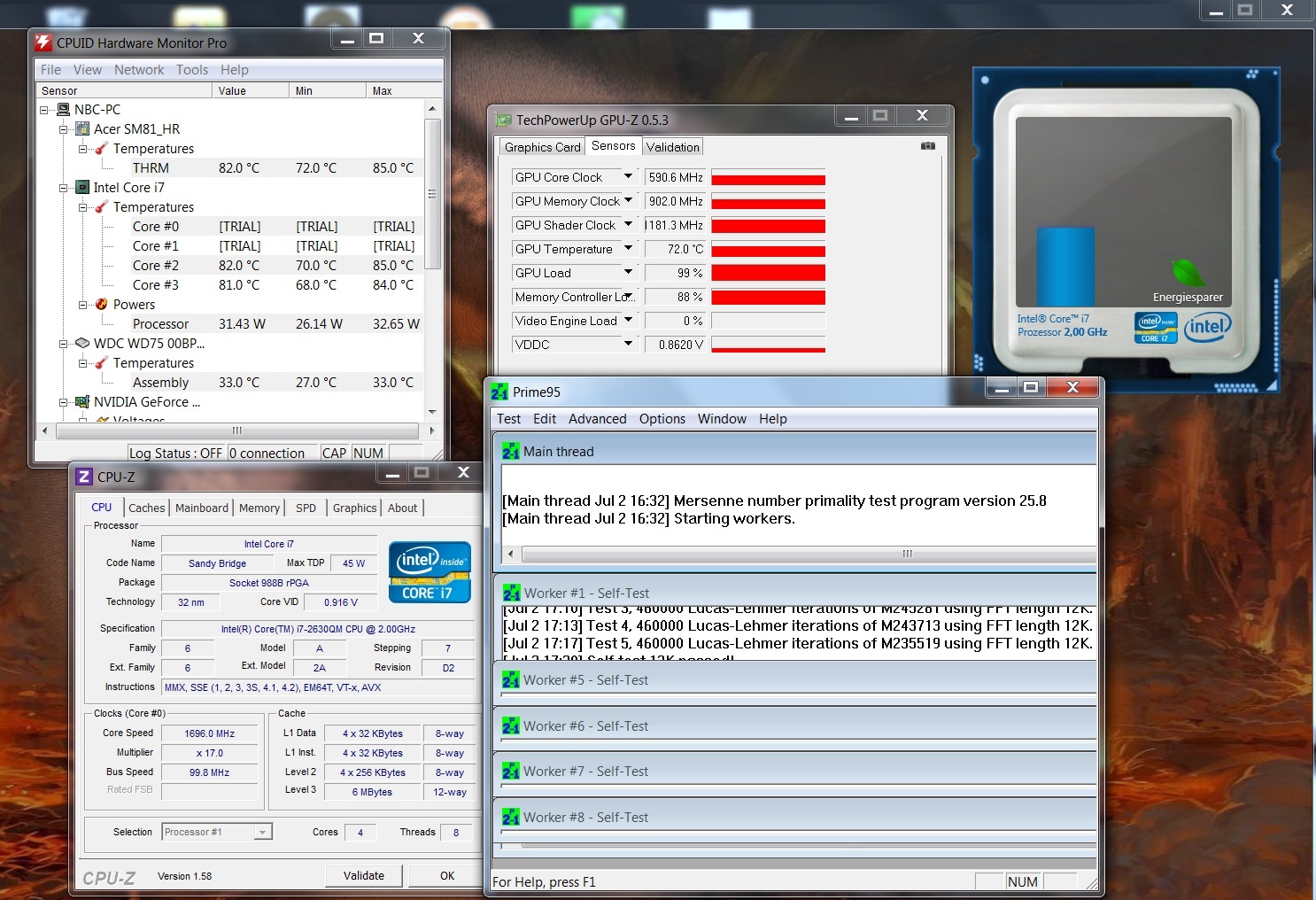The width and height of the screenshot is (1316, 900).
Task: Switch to Validation tab in GPU-Z
Action: [x=673, y=147]
